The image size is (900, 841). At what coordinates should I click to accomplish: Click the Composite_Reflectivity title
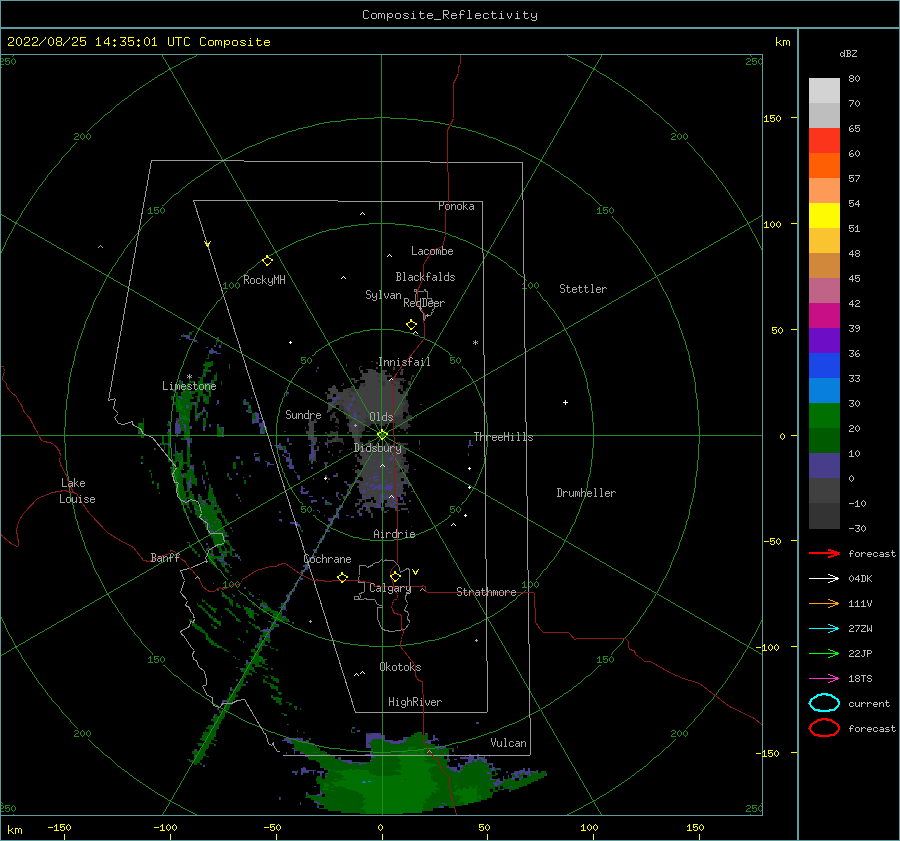pyautogui.click(x=449, y=15)
